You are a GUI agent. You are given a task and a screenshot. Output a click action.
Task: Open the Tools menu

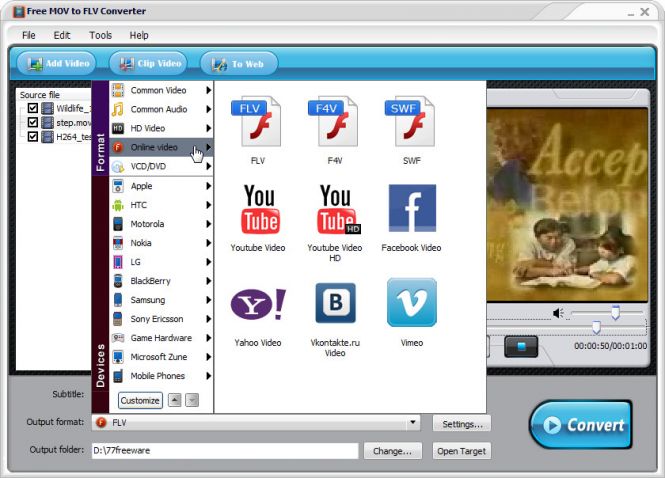(x=100, y=35)
